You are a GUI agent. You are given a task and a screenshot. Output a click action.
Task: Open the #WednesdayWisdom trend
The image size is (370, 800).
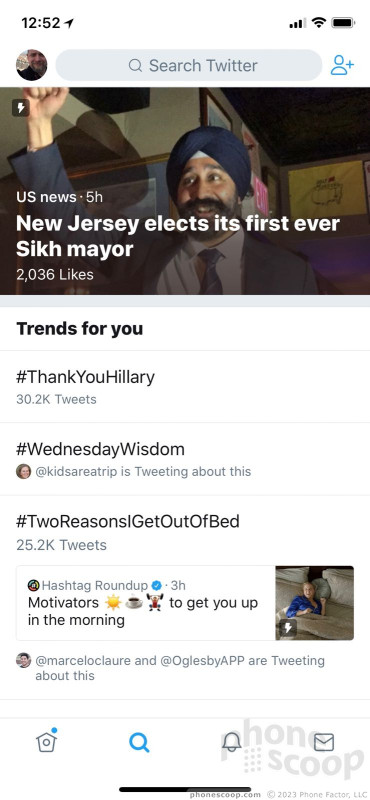click(185, 459)
